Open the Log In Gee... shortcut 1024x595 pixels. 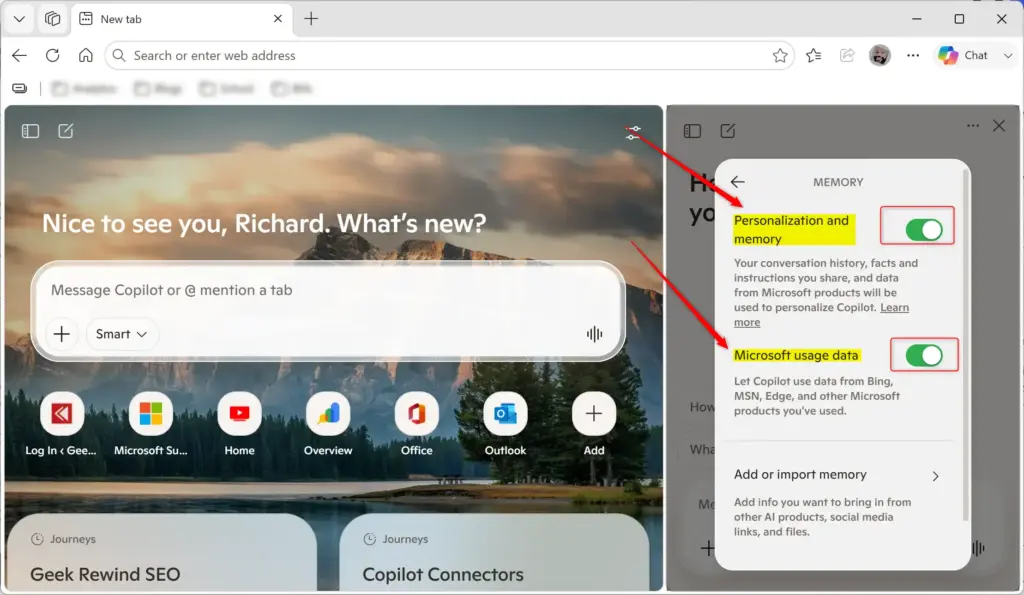pos(61,425)
